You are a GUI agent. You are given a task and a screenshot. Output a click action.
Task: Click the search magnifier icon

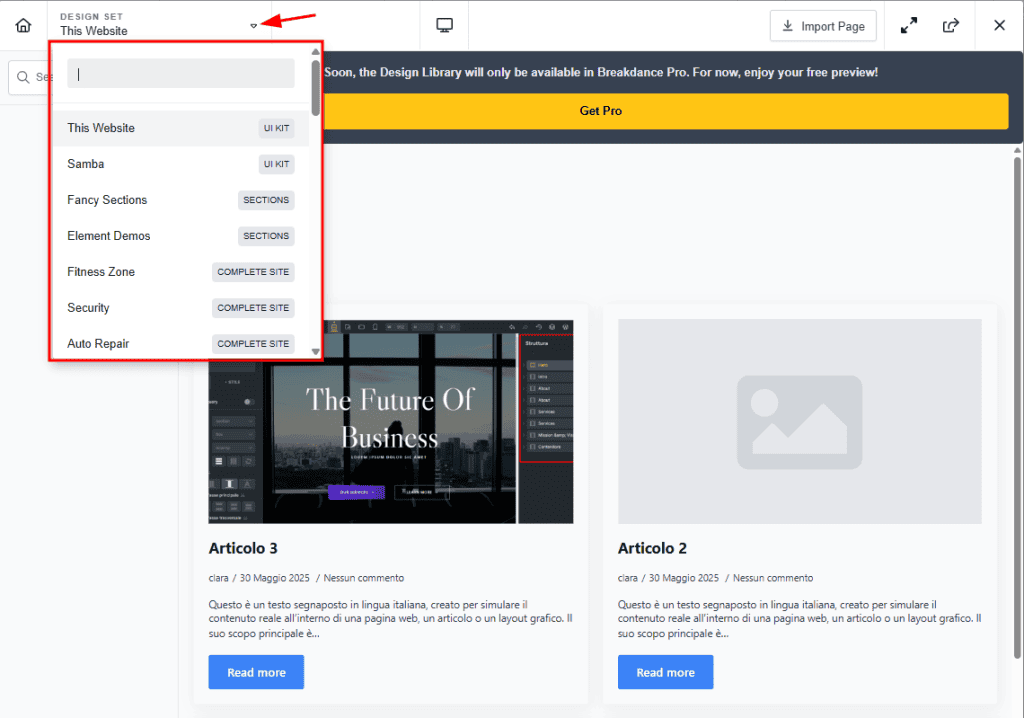point(23,77)
